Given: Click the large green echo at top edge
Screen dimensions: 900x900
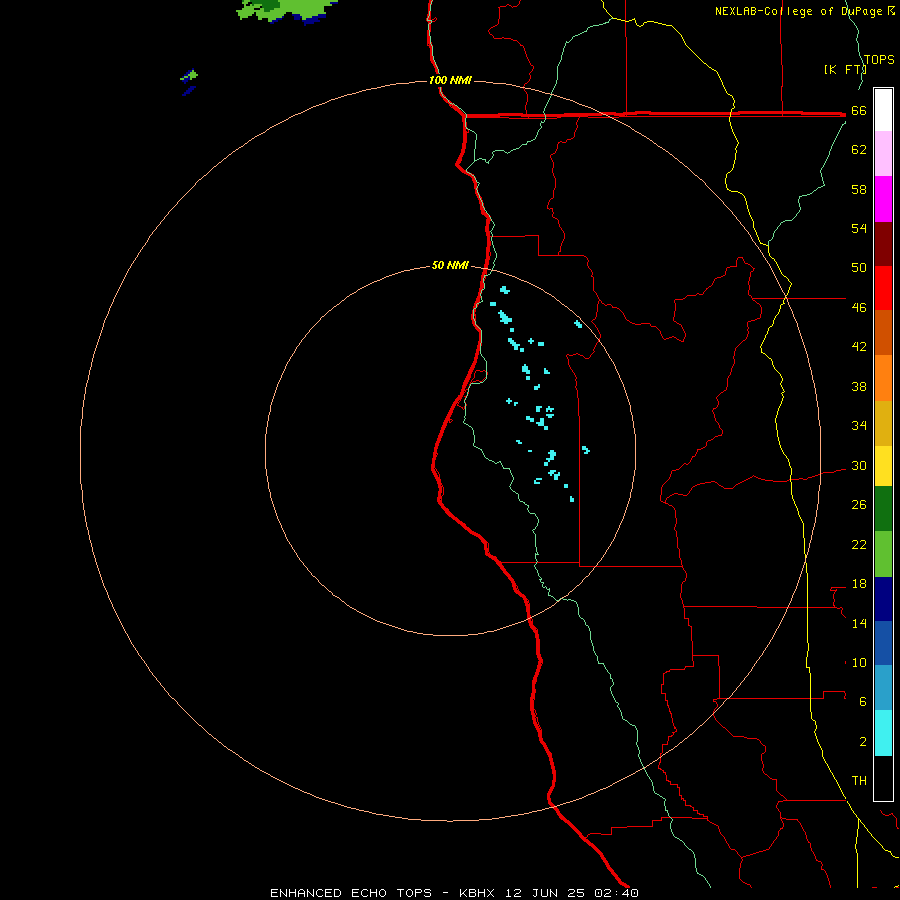Looking at the screenshot, I should (286, 10).
